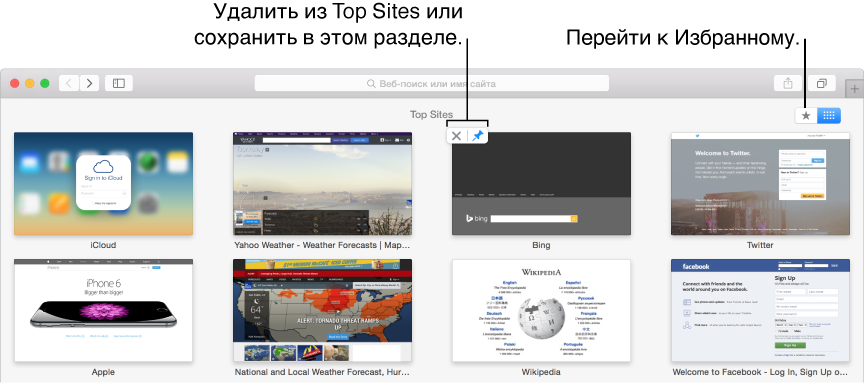Zoom the window with the green button
The height and width of the screenshot is (384, 866).
[x=45, y=83]
